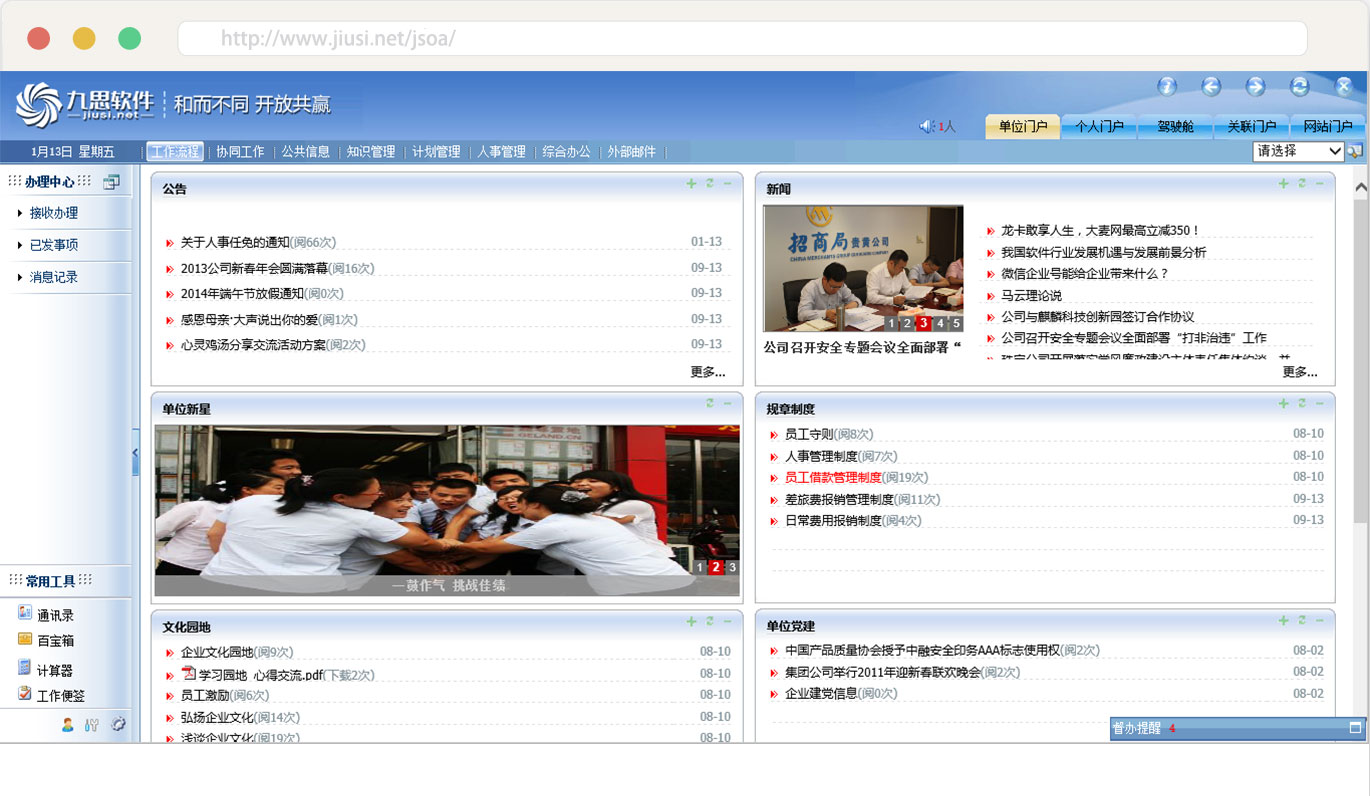1370x796 pixels.
Task: Open the 知识管理 menu
Action: point(371,152)
